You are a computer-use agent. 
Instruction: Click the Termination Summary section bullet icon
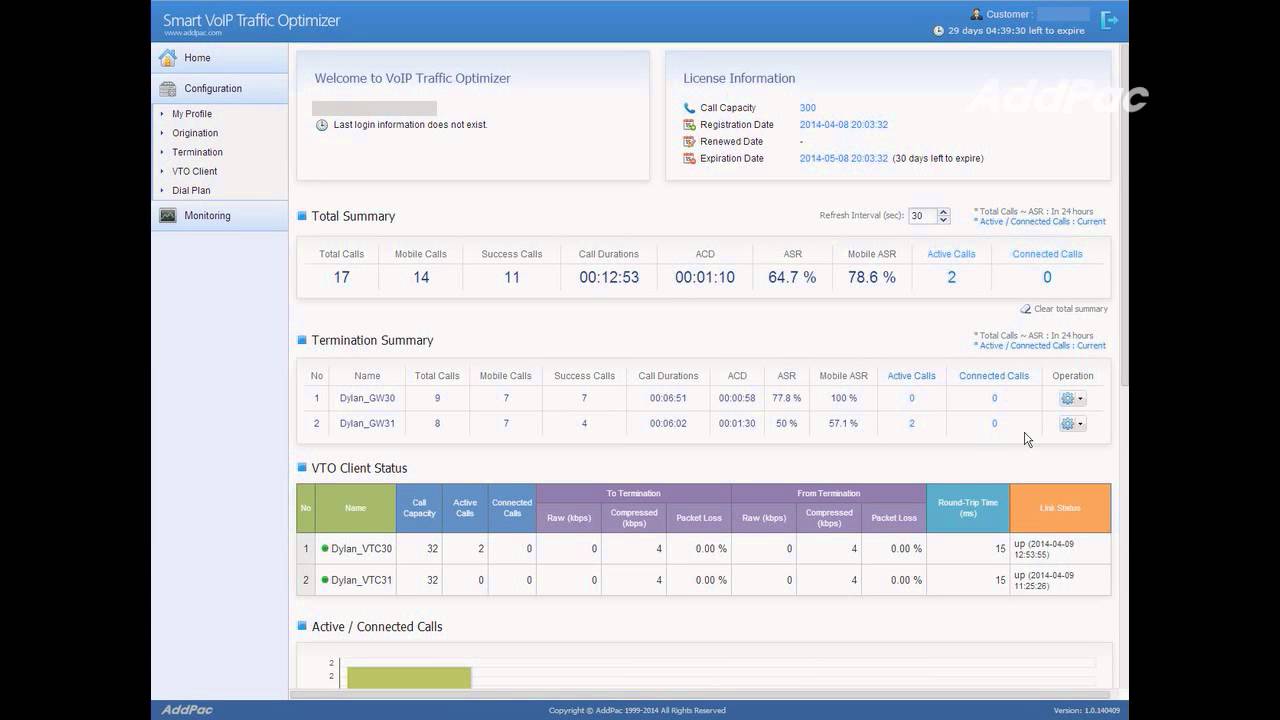(302, 340)
